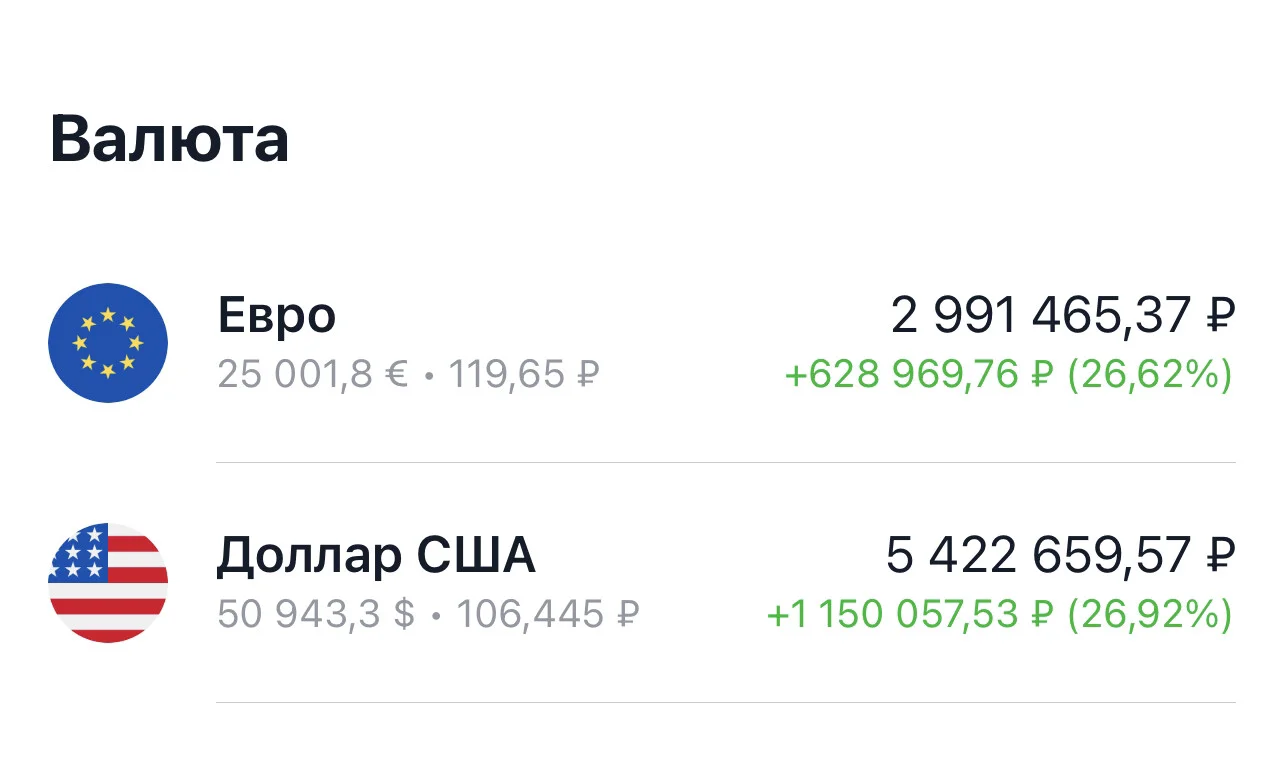Tap the 50 943,3 $ quantity text

(316, 614)
